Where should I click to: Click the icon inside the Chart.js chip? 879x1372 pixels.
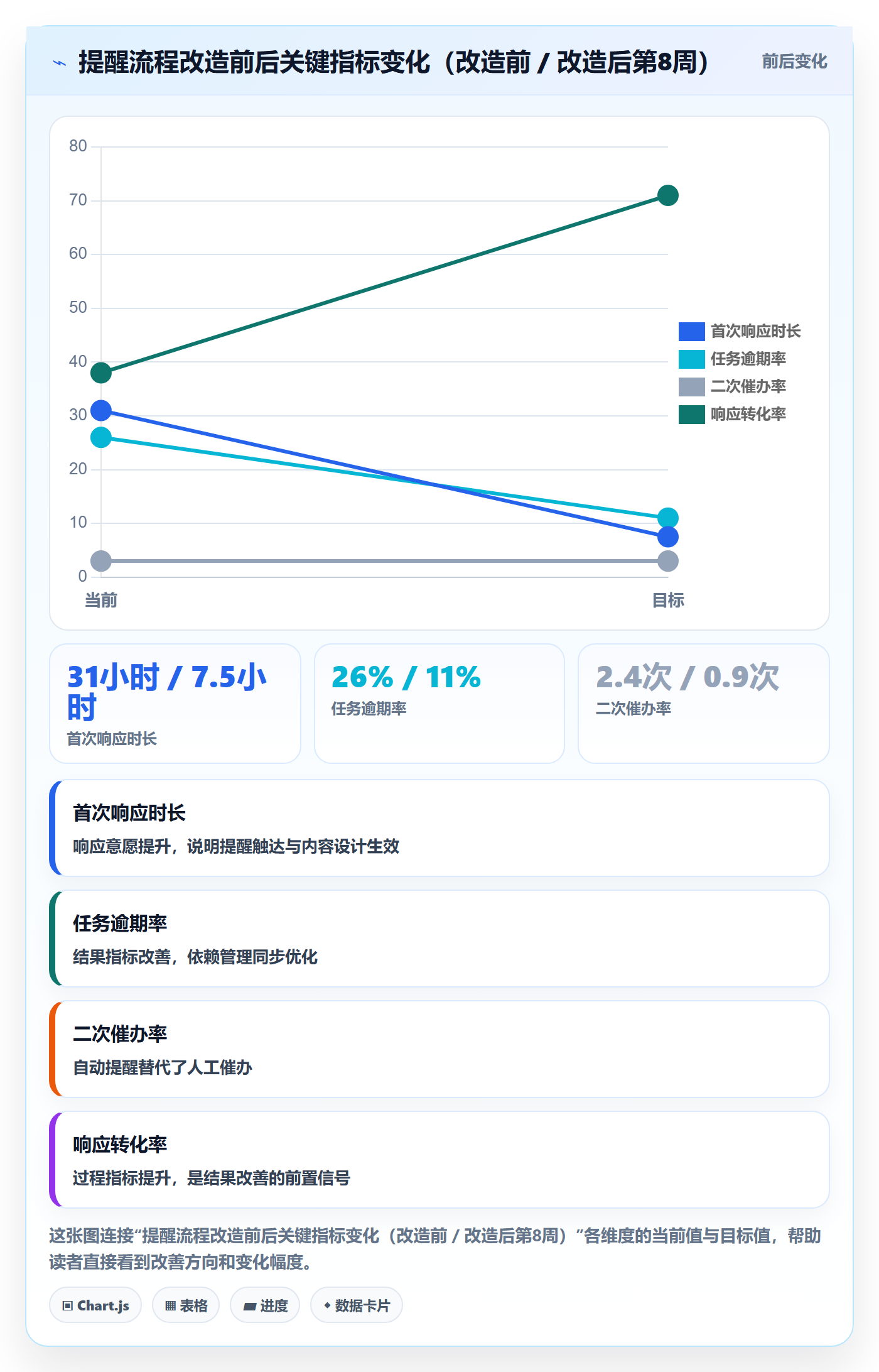68,1306
